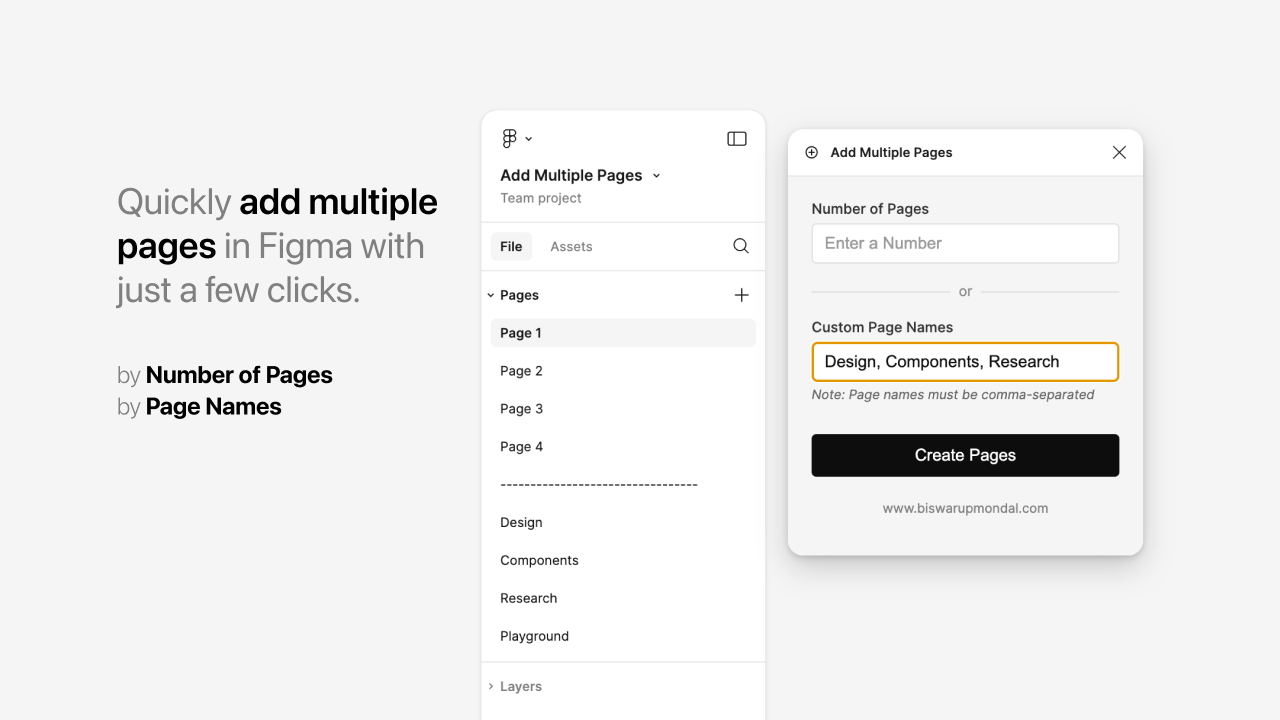Screen dimensions: 1280x720
Task: Click the Pages section heading
Action: coord(519,295)
